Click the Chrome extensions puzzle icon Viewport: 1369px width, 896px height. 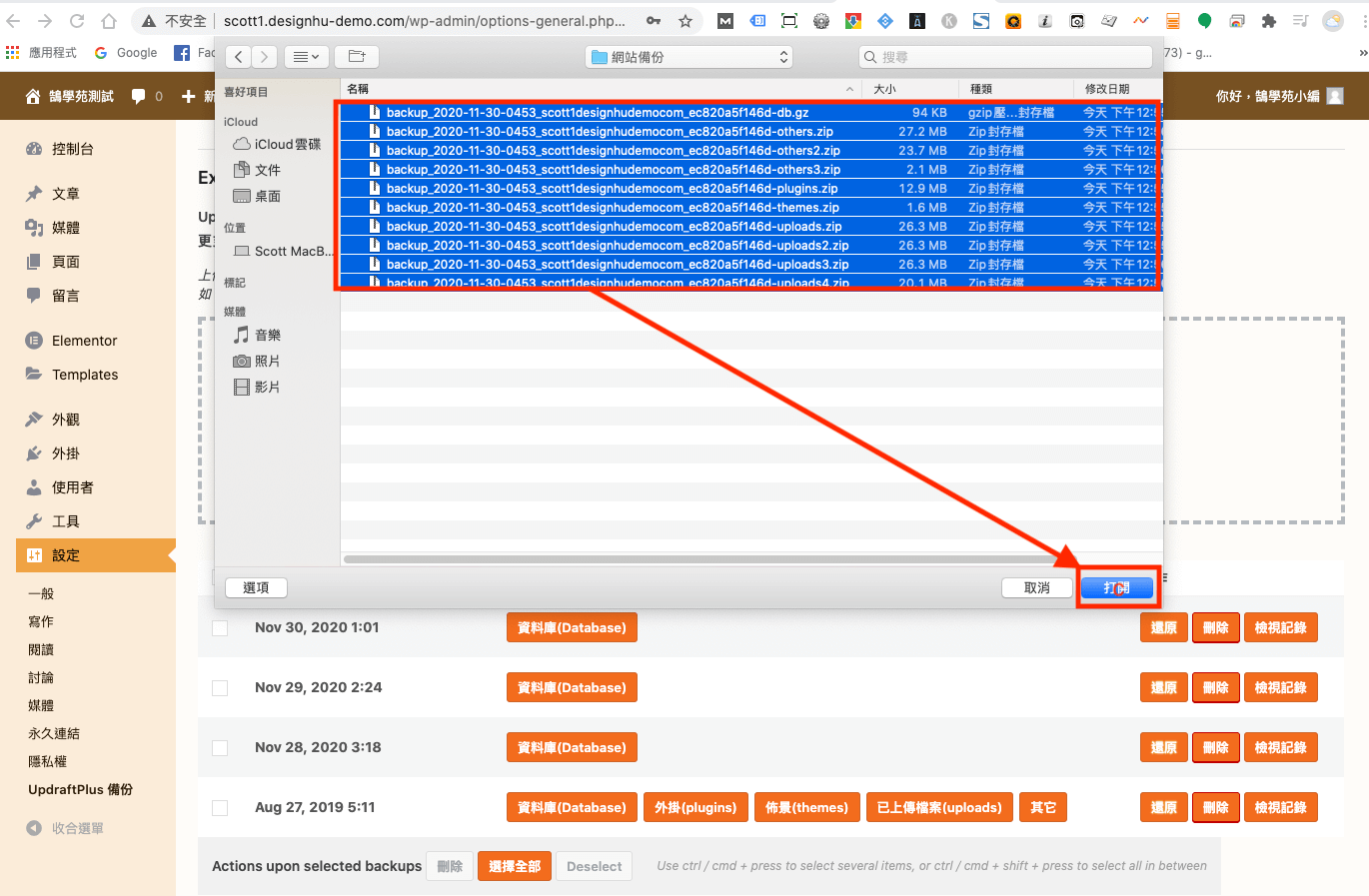click(x=1268, y=21)
